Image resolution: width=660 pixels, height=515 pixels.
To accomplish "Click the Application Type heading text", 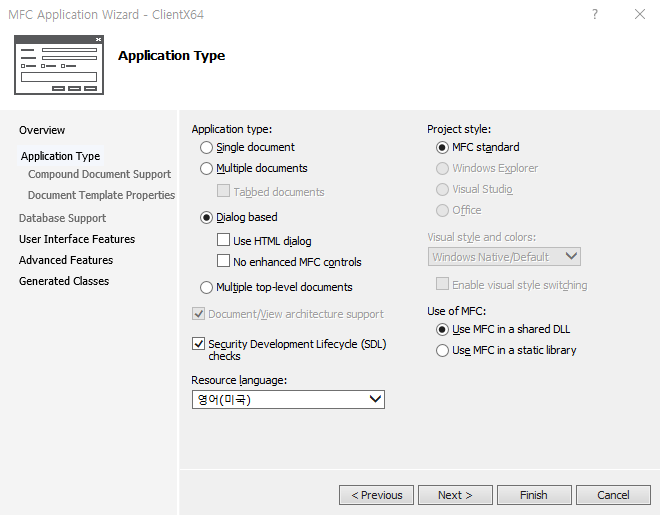I will (x=171, y=56).
